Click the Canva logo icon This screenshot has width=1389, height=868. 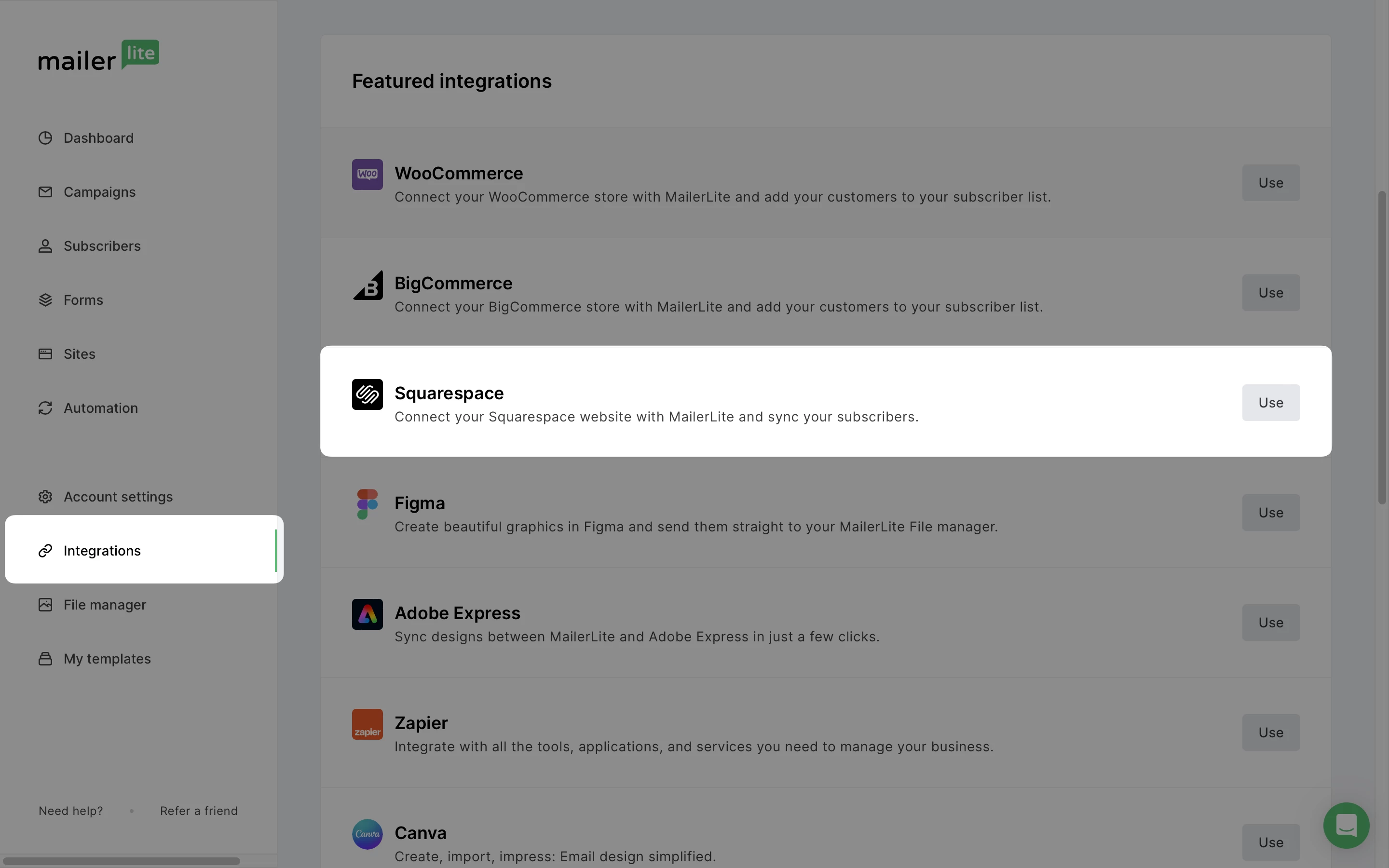pos(368,834)
